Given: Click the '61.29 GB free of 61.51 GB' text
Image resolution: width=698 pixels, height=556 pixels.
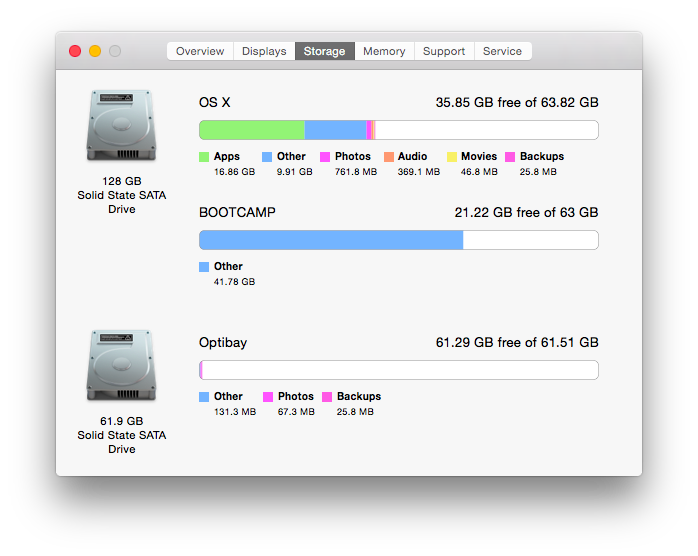Looking at the screenshot, I should (517, 342).
